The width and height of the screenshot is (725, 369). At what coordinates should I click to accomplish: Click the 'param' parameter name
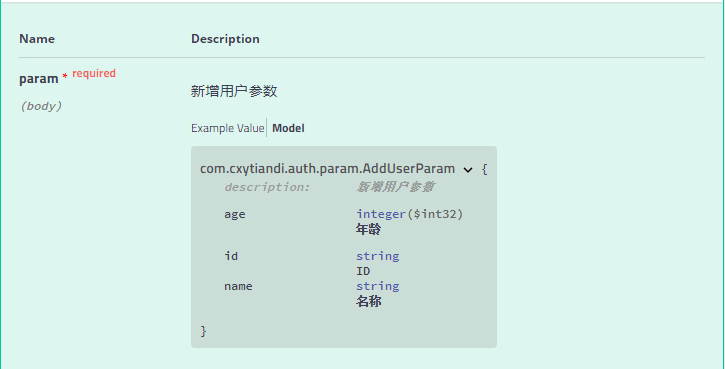click(x=39, y=79)
